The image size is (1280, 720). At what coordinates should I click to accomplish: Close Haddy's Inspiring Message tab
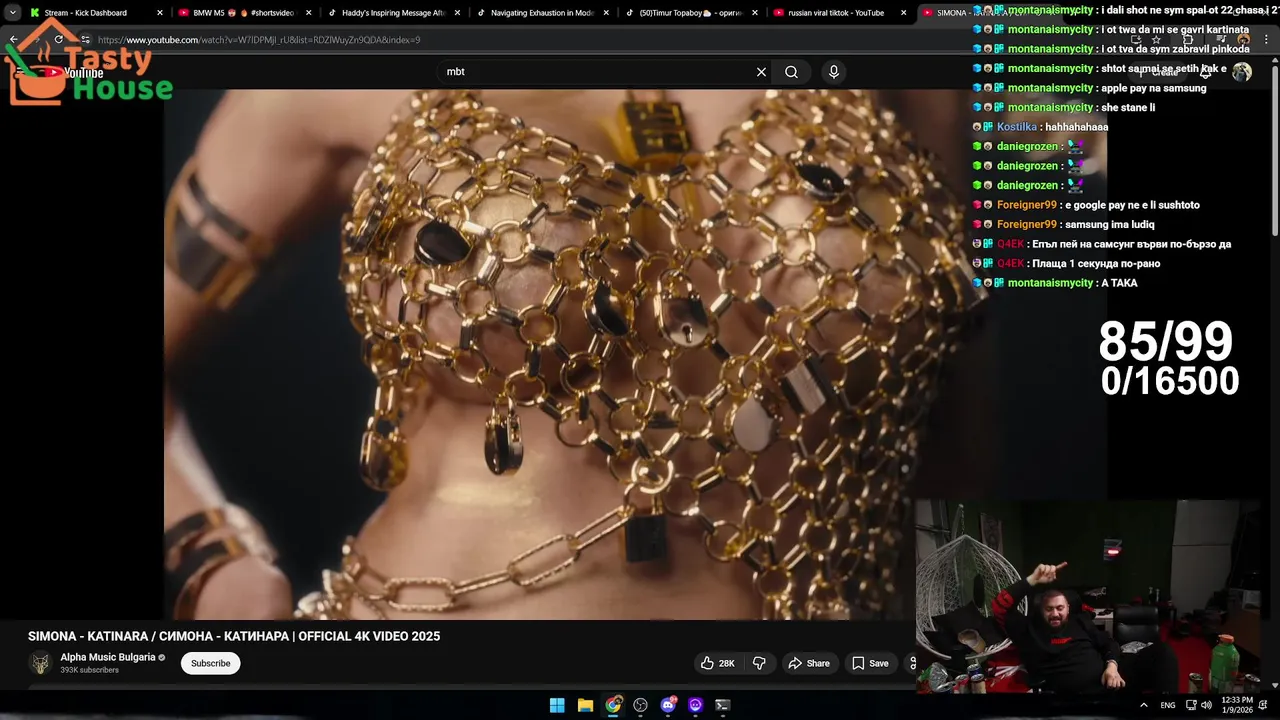(457, 13)
